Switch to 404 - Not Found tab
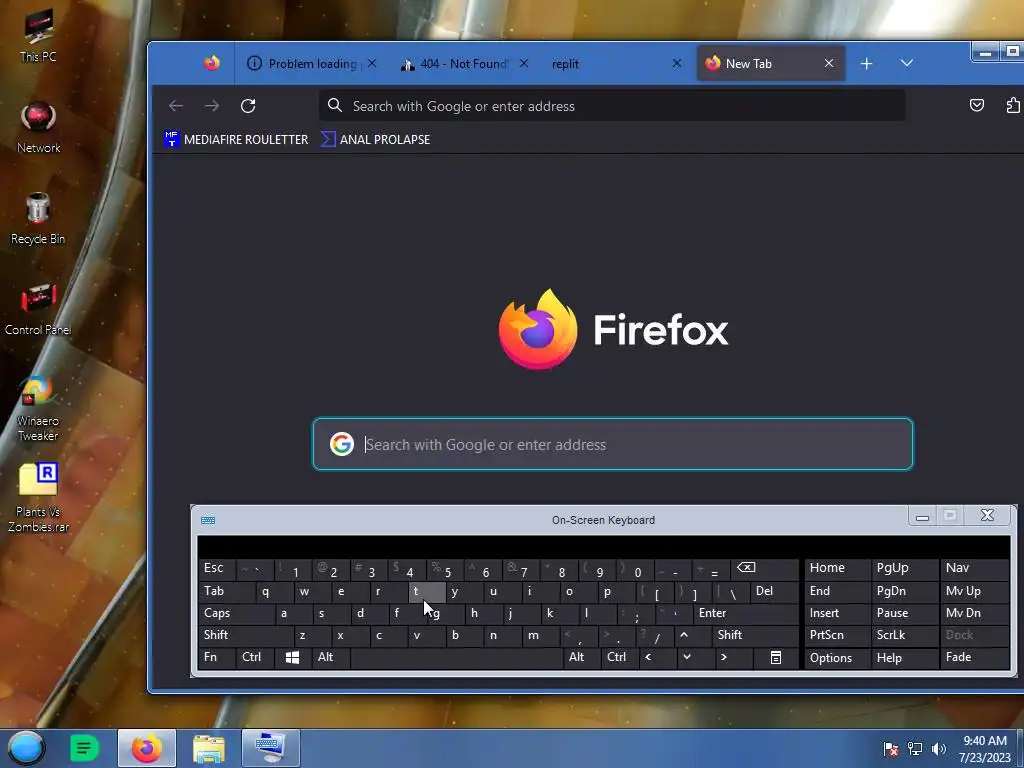Viewport: 1024px width, 768px height. [464, 63]
